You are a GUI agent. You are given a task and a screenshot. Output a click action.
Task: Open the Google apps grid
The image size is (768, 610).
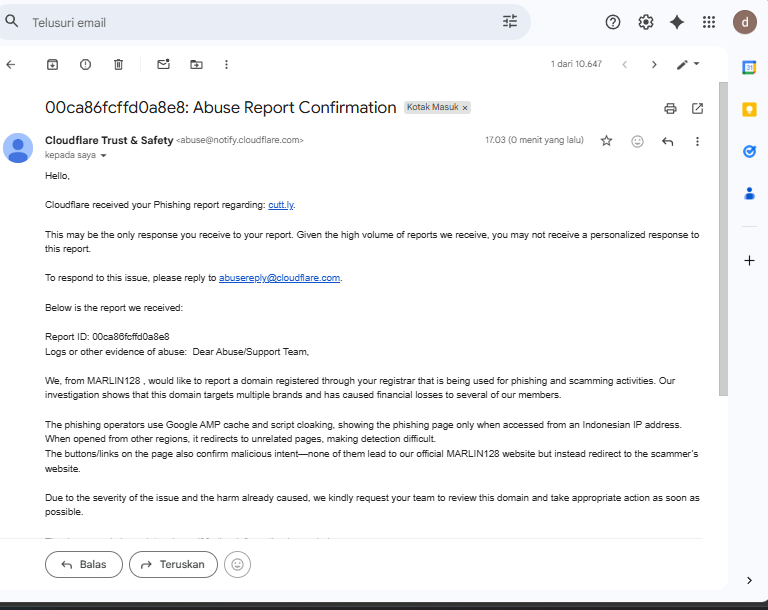point(709,22)
